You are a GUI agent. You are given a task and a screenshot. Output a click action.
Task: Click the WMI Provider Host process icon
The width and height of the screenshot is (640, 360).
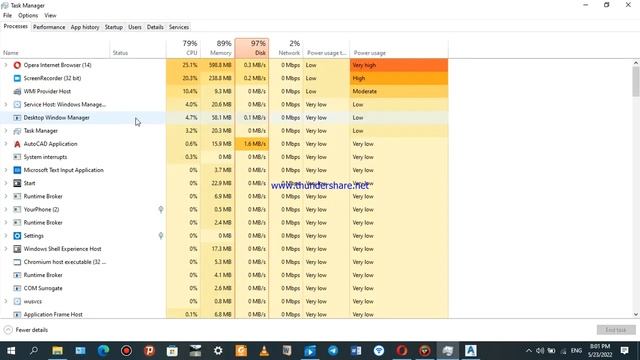pyautogui.click(x=17, y=91)
